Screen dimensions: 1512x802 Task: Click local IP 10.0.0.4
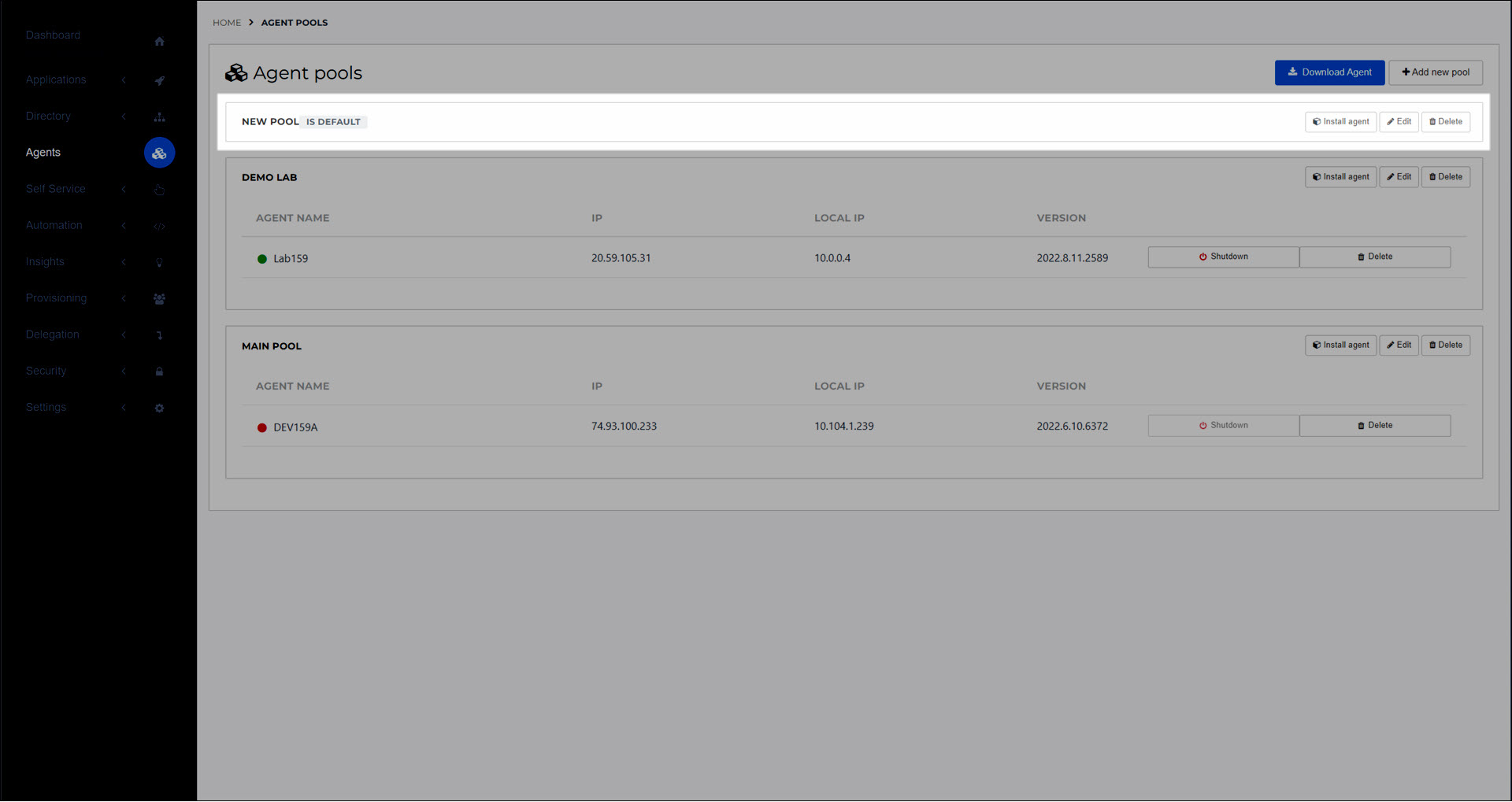pyautogui.click(x=832, y=258)
